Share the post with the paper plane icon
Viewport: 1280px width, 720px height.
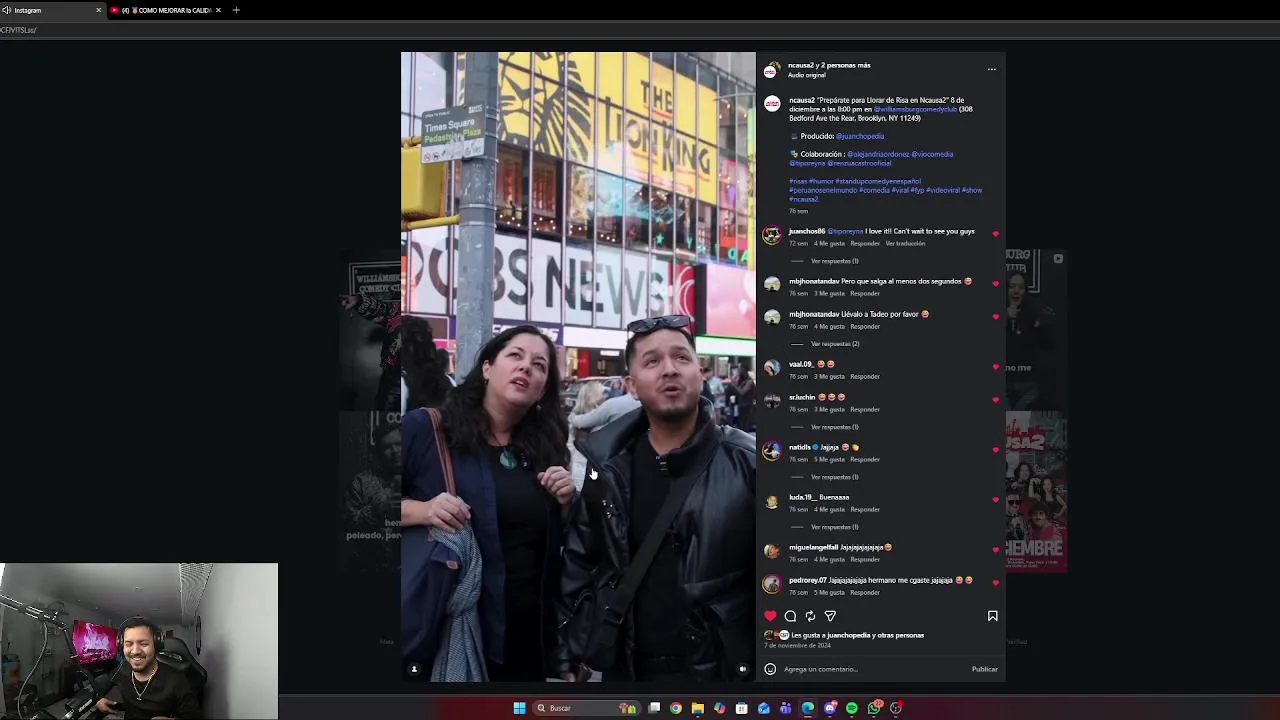click(x=830, y=616)
